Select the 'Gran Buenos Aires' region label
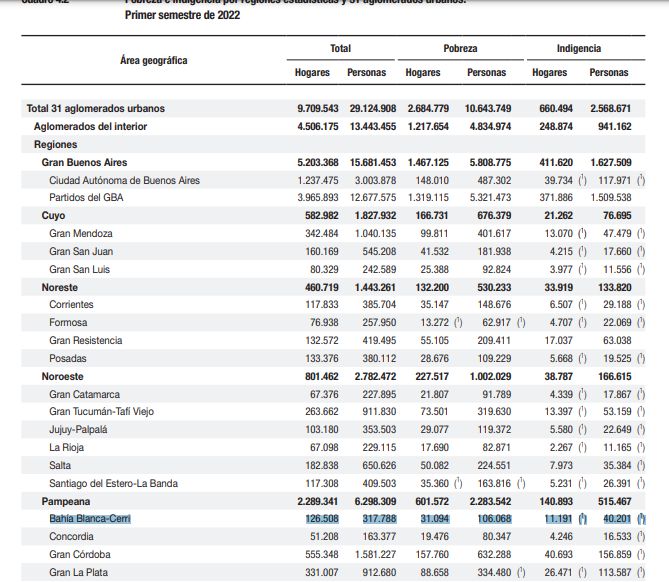The image size is (669, 582). click(x=84, y=162)
